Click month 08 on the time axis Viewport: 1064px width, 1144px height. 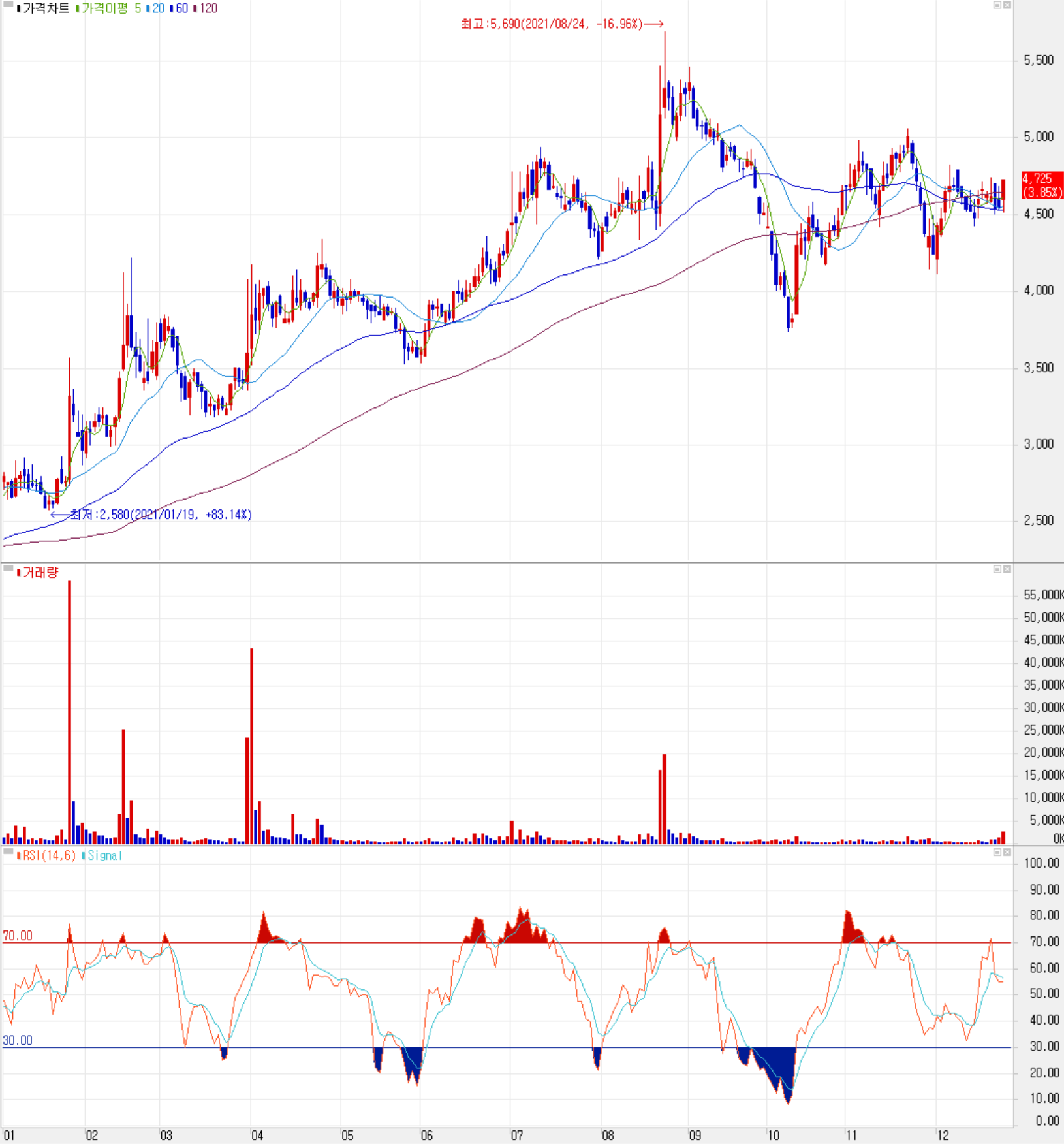tap(608, 1136)
